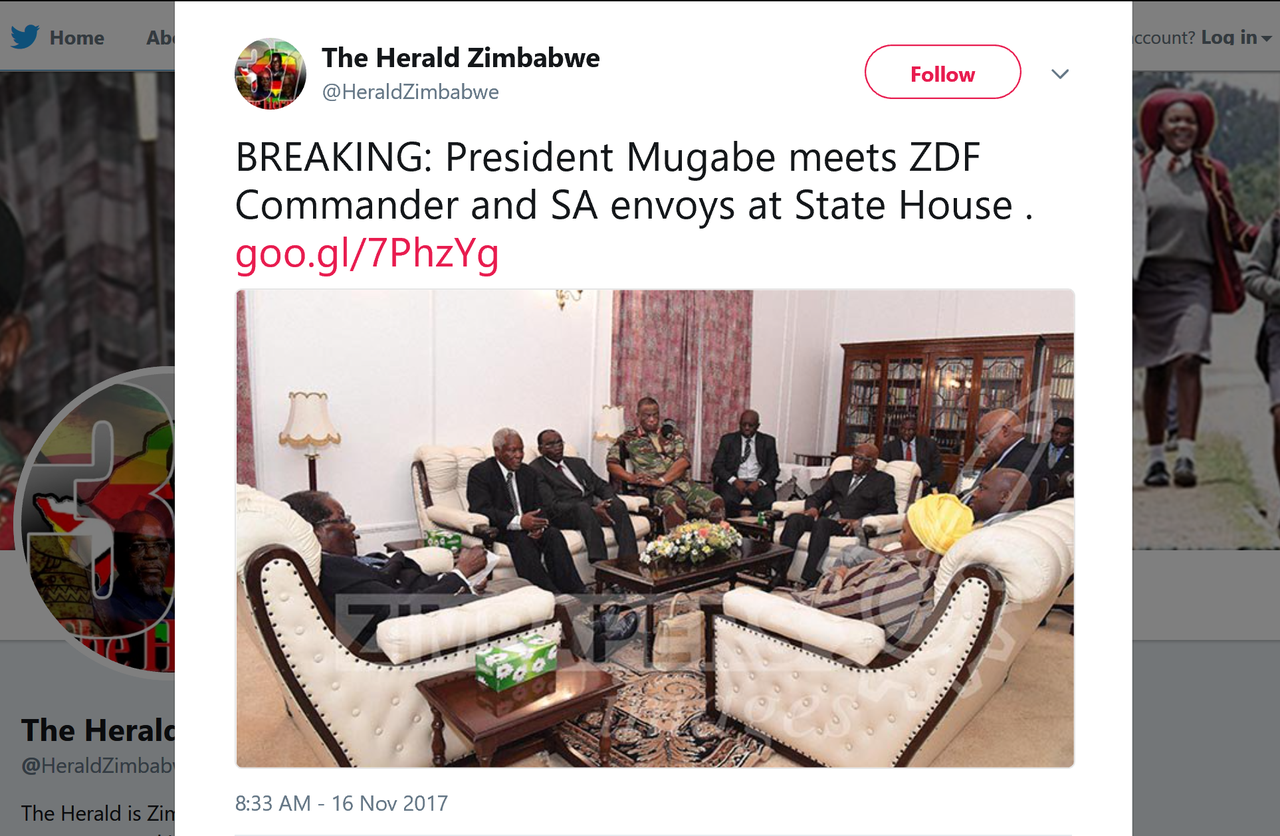Viewport: 1280px width, 836px height.
Task: Click the @HeraldZimbab handle under the profile name
Action: (97, 766)
